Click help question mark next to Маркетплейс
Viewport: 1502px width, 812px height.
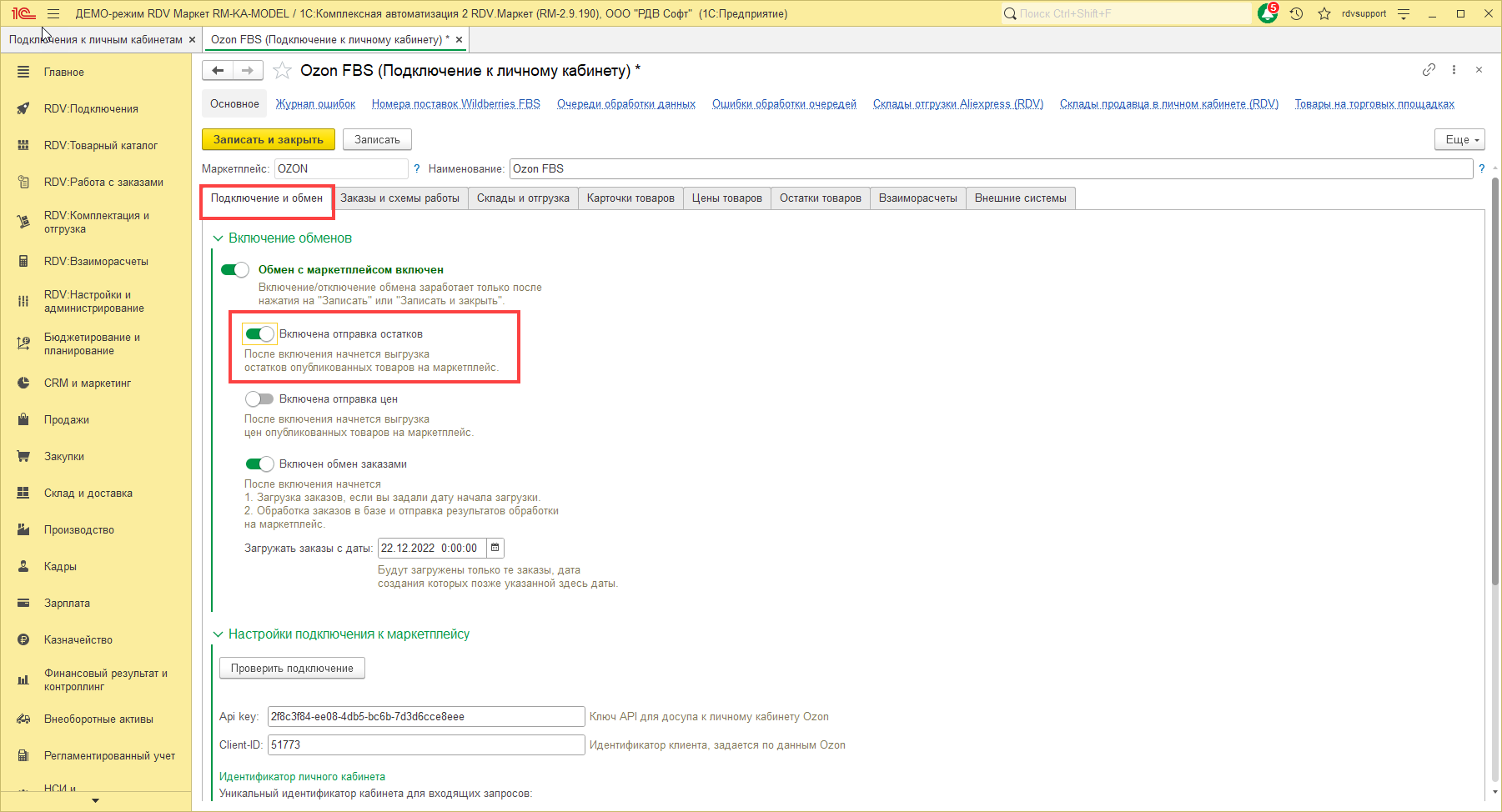pos(417,168)
